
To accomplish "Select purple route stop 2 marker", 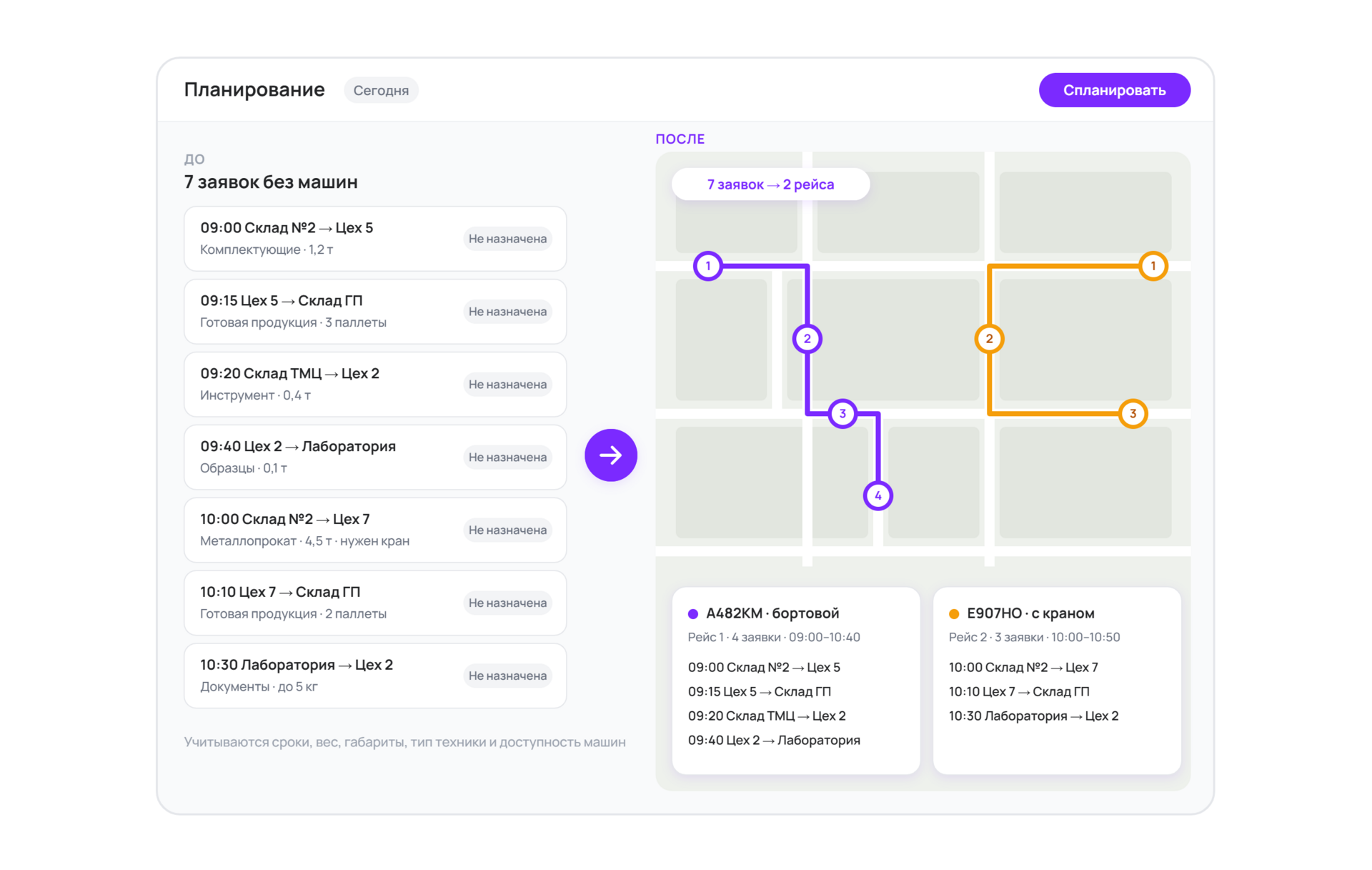I will [x=807, y=339].
